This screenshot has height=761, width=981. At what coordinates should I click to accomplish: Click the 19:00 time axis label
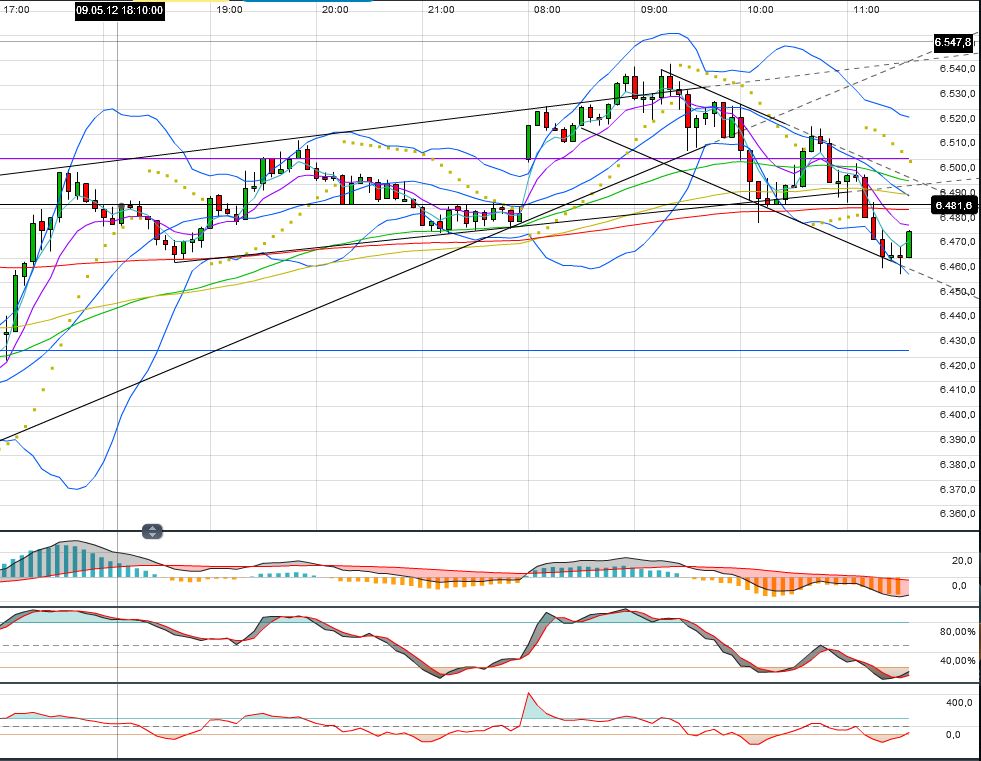coord(229,10)
